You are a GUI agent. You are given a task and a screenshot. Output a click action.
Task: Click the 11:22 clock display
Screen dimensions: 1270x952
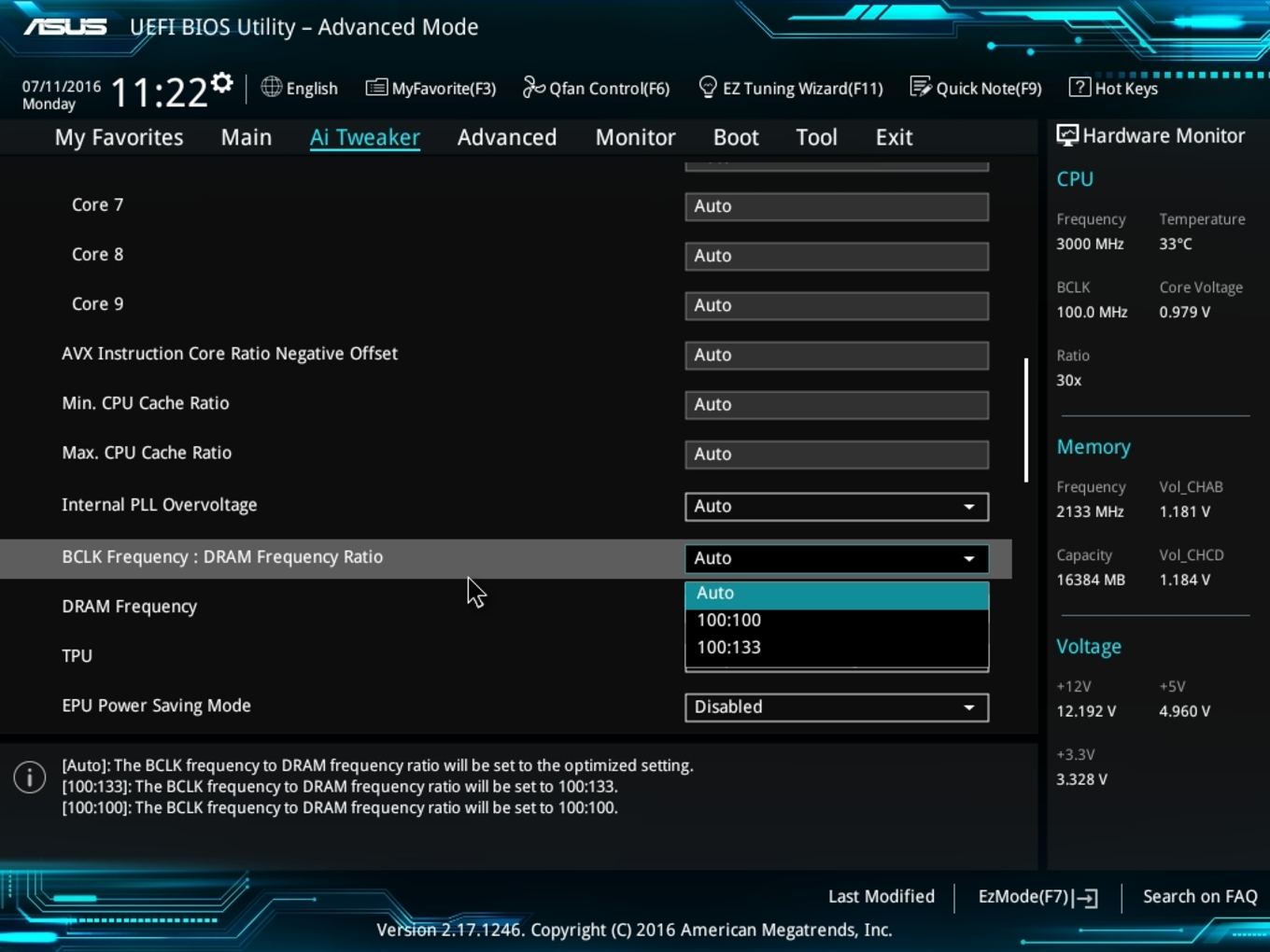[159, 92]
